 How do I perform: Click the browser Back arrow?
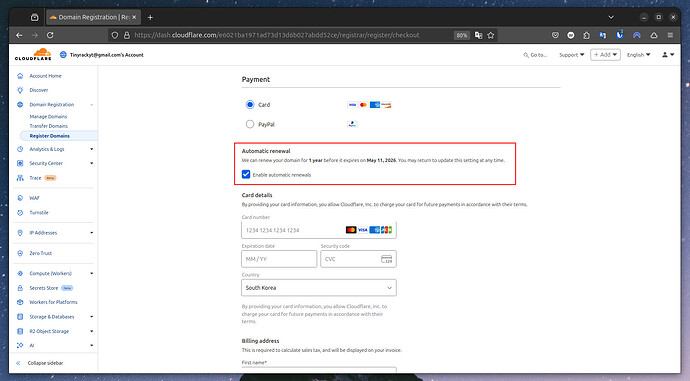coord(19,35)
